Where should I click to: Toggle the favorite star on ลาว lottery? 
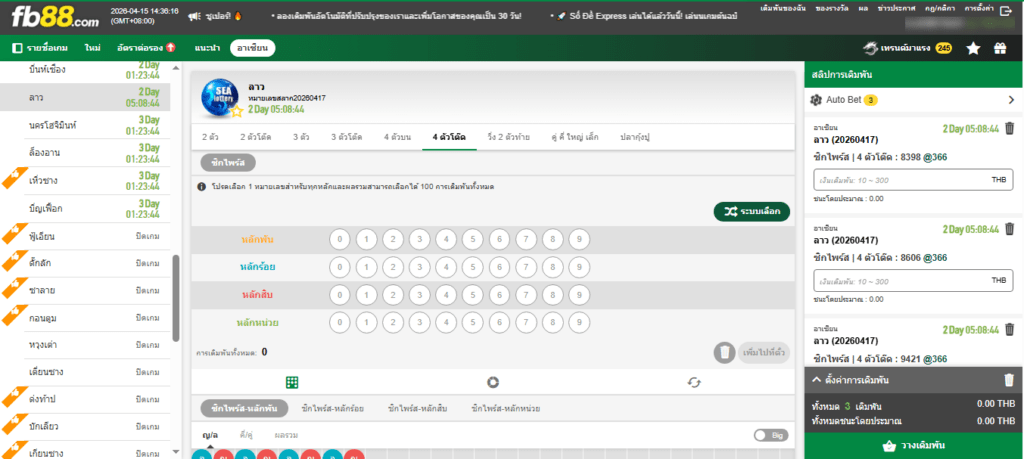236,112
